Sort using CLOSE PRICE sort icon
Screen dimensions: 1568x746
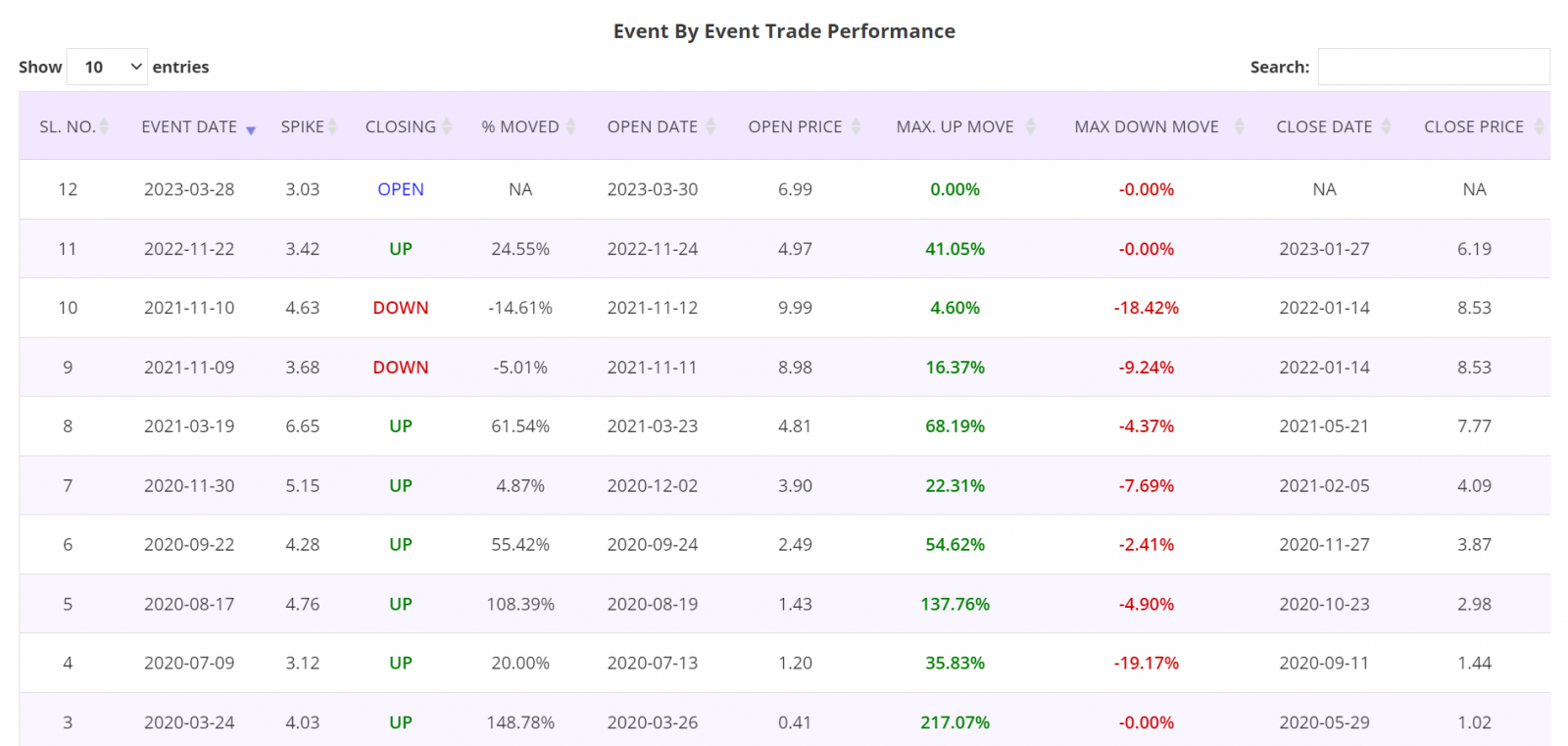[1539, 126]
